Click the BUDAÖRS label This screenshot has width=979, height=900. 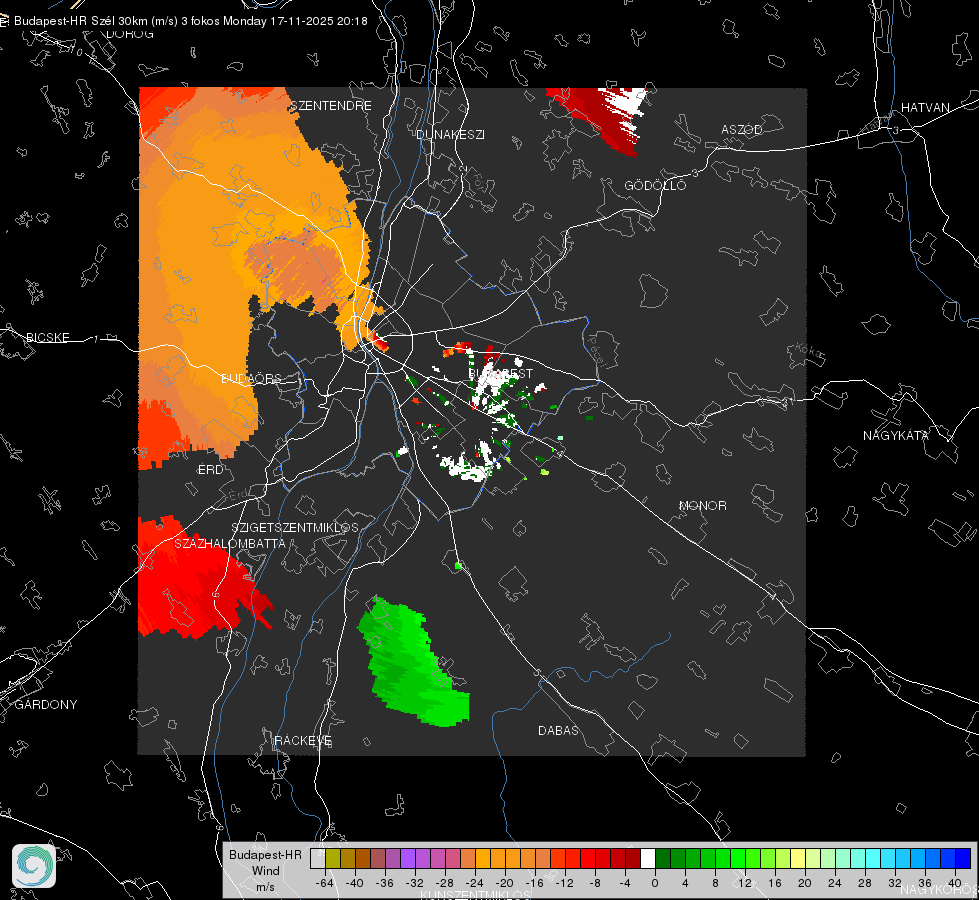pos(251,378)
